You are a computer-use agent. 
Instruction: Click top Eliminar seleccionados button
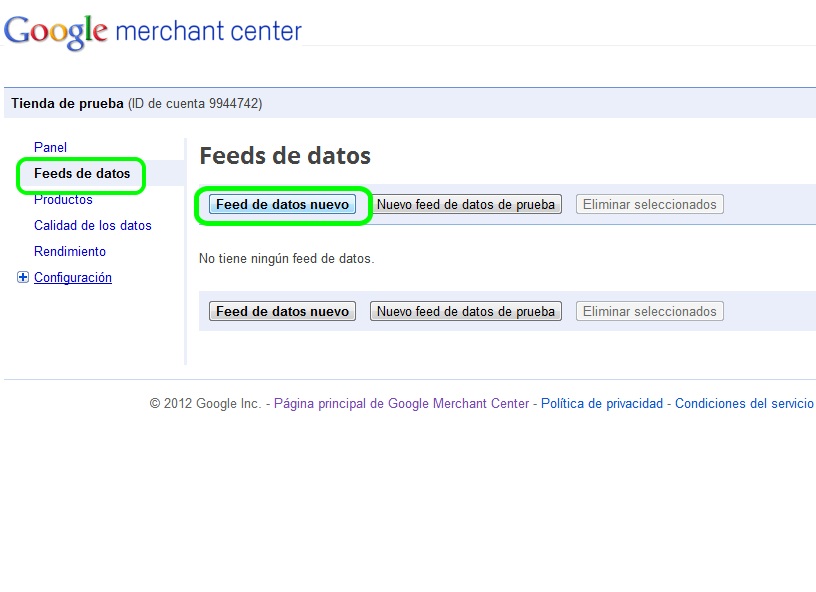coord(650,204)
